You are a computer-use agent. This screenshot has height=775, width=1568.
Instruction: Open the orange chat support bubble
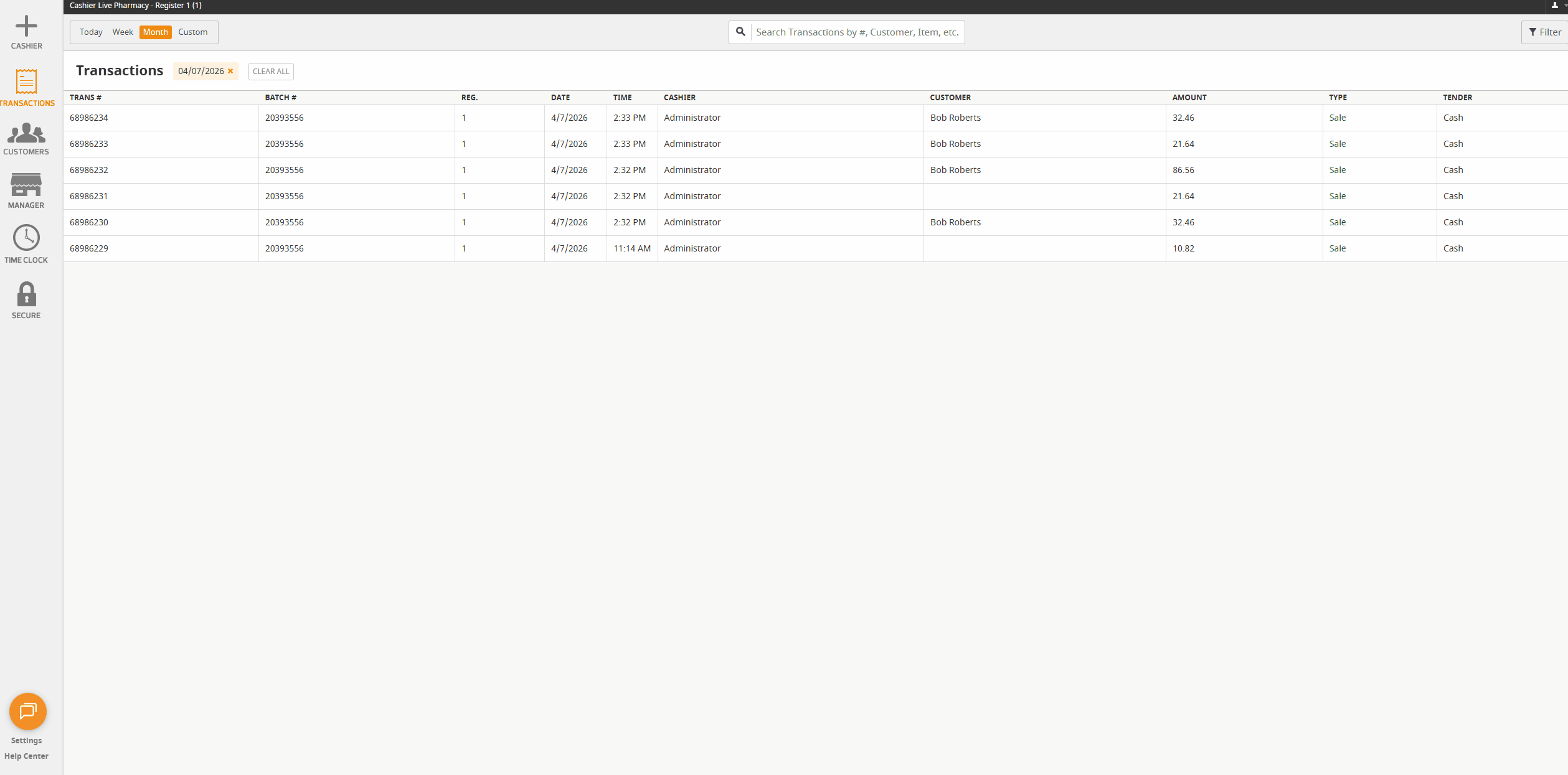pyautogui.click(x=27, y=711)
